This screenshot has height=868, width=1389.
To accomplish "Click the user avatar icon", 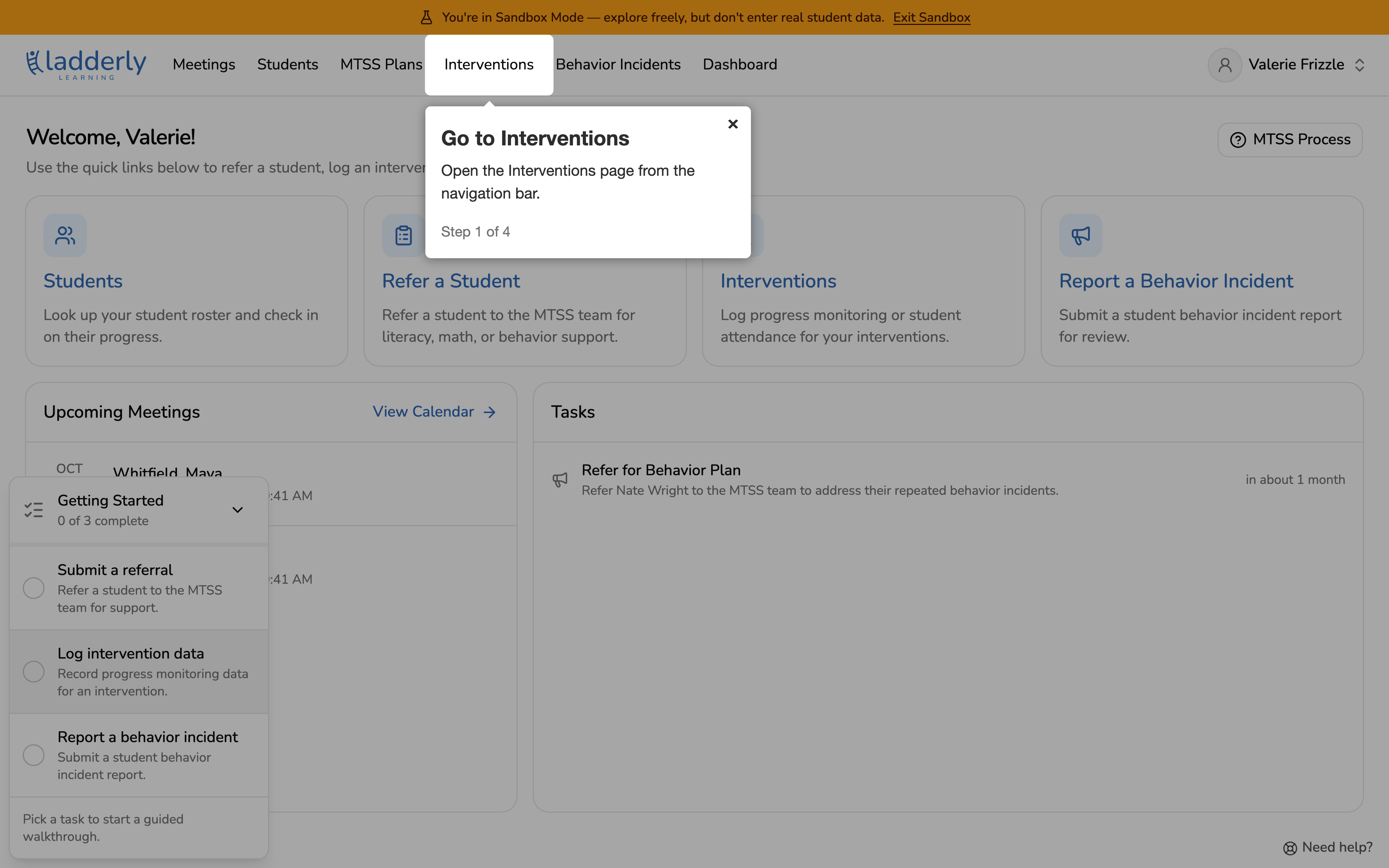I will click(1225, 65).
